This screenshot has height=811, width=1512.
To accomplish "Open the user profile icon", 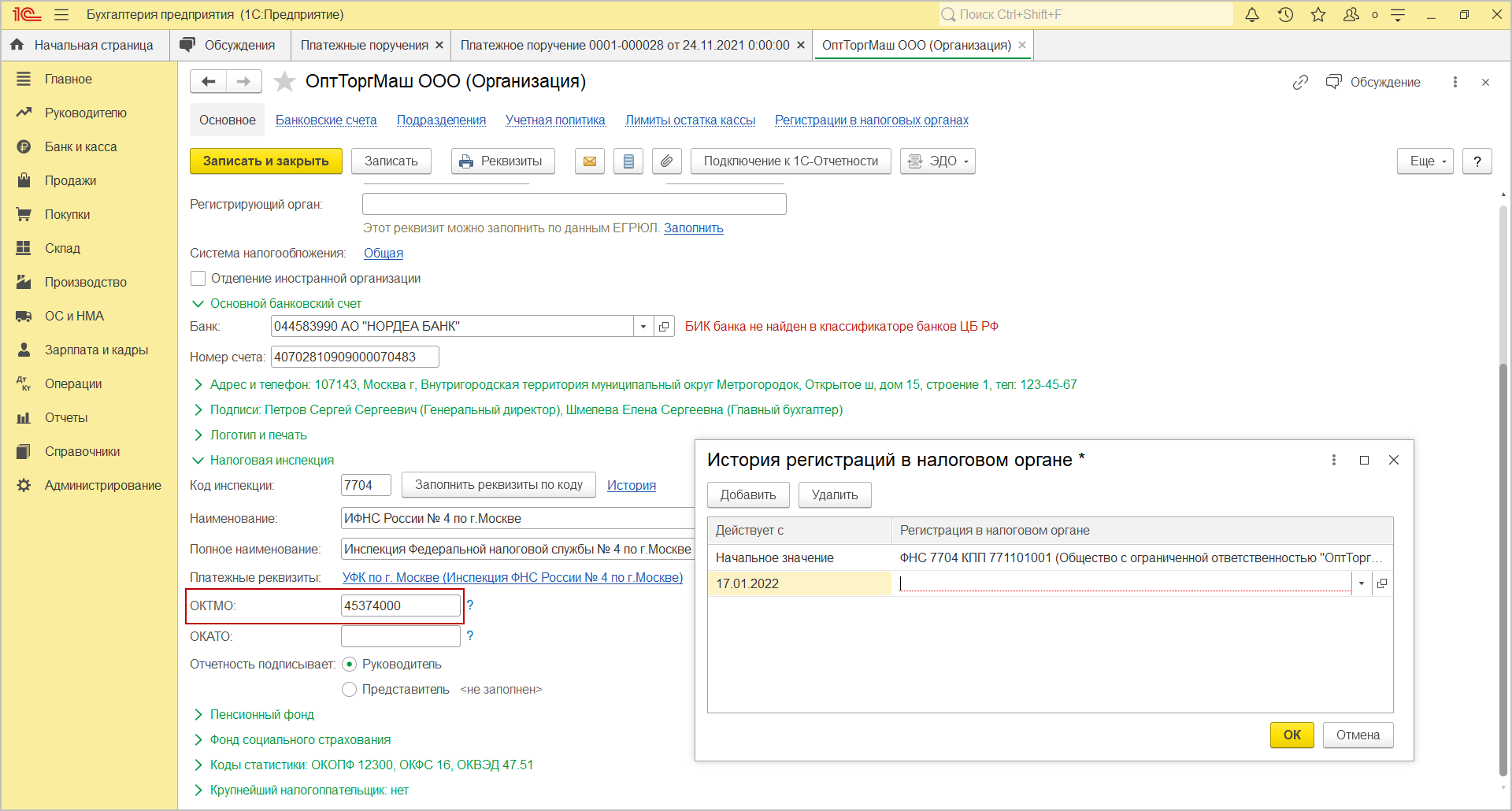I will click(x=1351, y=14).
